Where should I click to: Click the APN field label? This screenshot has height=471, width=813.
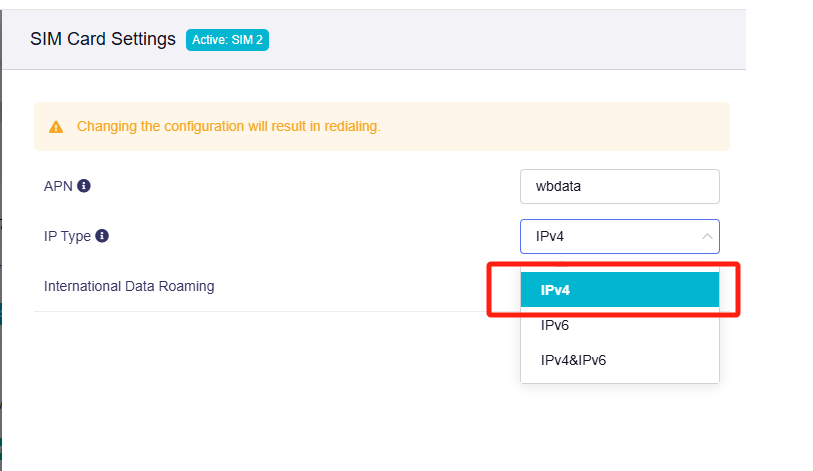pyautogui.click(x=58, y=186)
